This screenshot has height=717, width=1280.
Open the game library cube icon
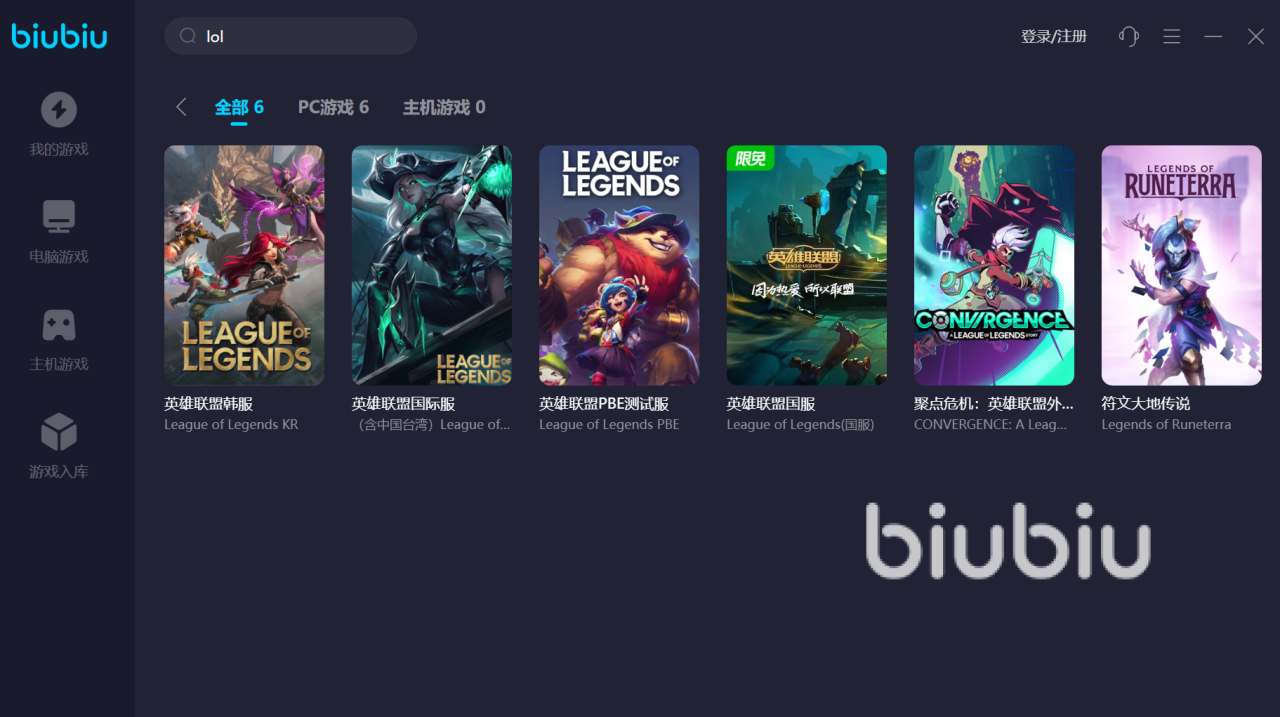[59, 432]
